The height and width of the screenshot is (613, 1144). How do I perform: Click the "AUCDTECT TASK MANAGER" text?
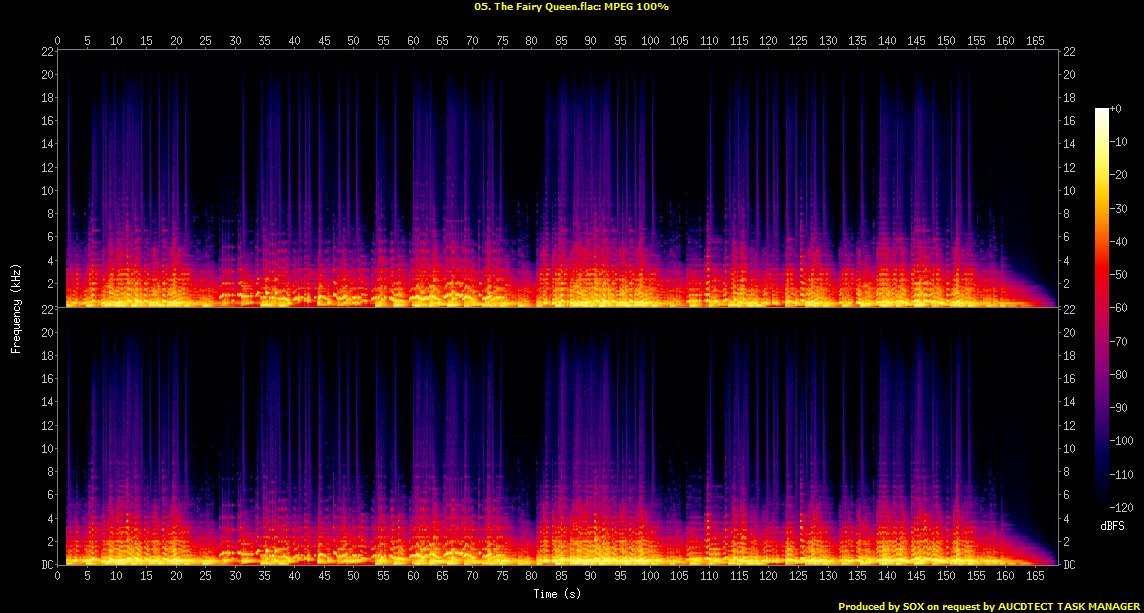(1065, 606)
